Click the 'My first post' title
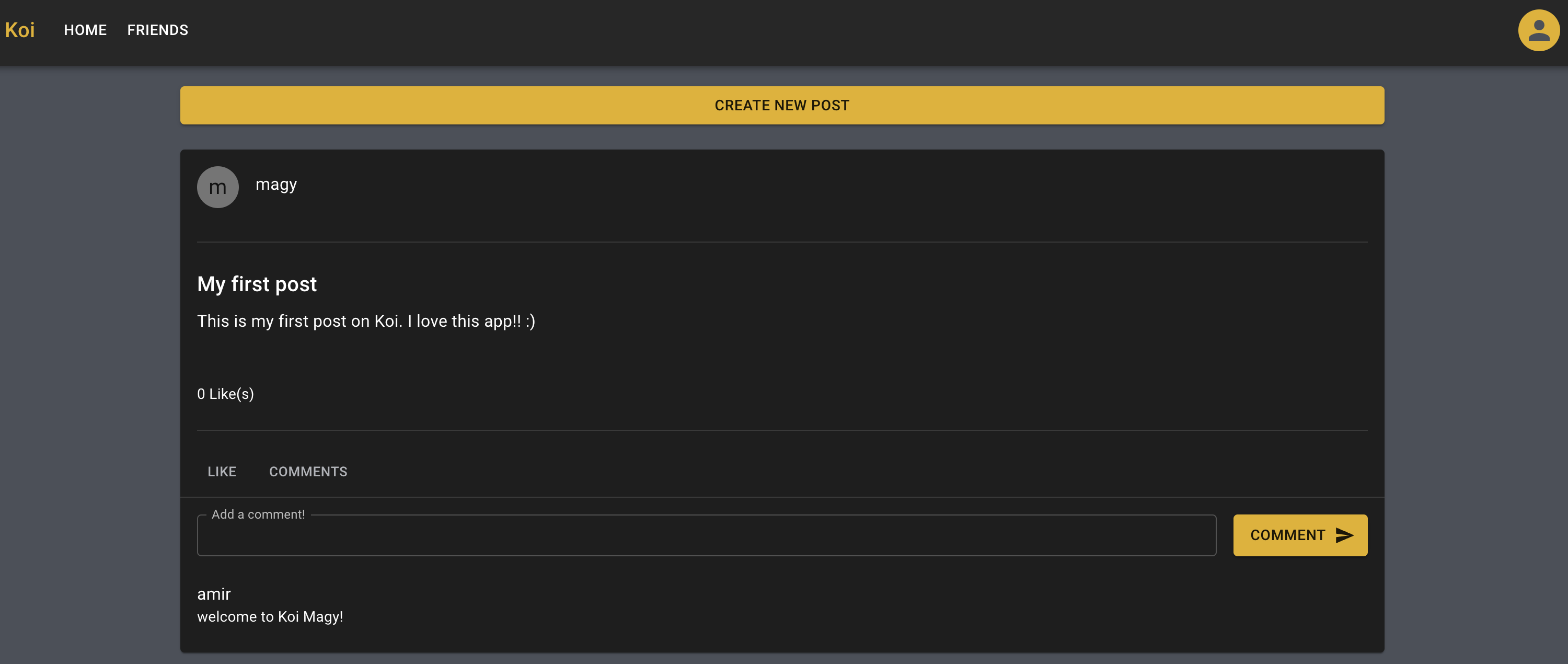This screenshot has height=664, width=1568. [x=257, y=284]
